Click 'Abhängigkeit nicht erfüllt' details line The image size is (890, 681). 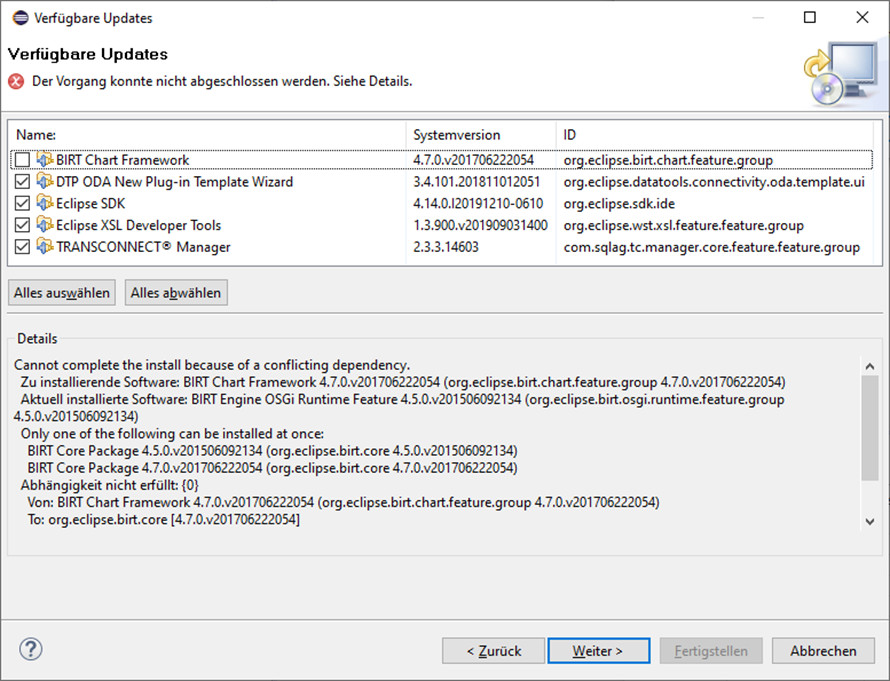coord(110,485)
